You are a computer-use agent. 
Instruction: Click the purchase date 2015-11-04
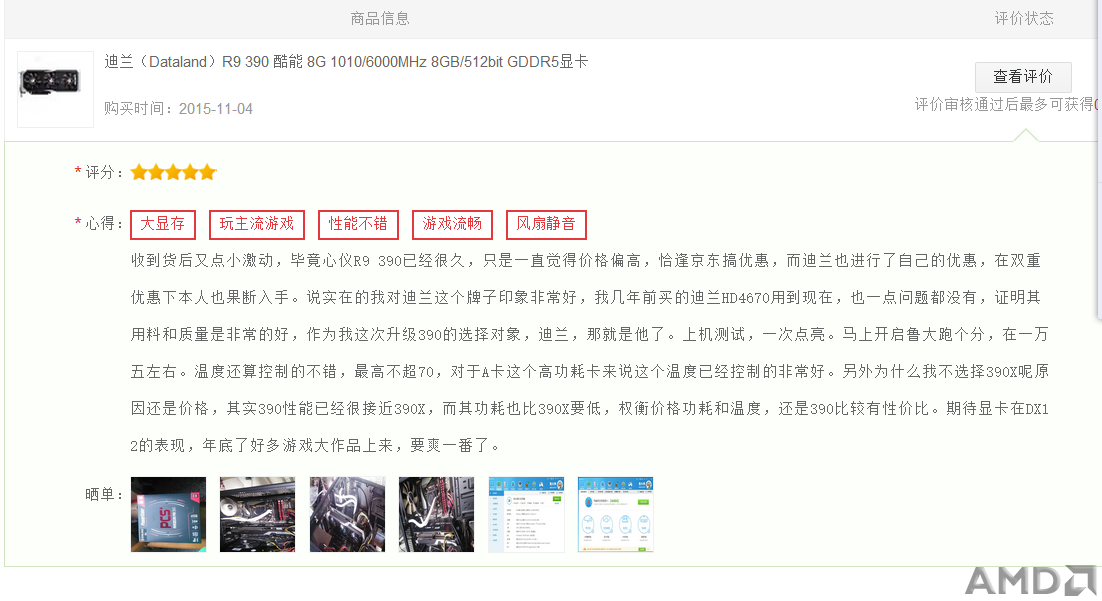pos(215,109)
